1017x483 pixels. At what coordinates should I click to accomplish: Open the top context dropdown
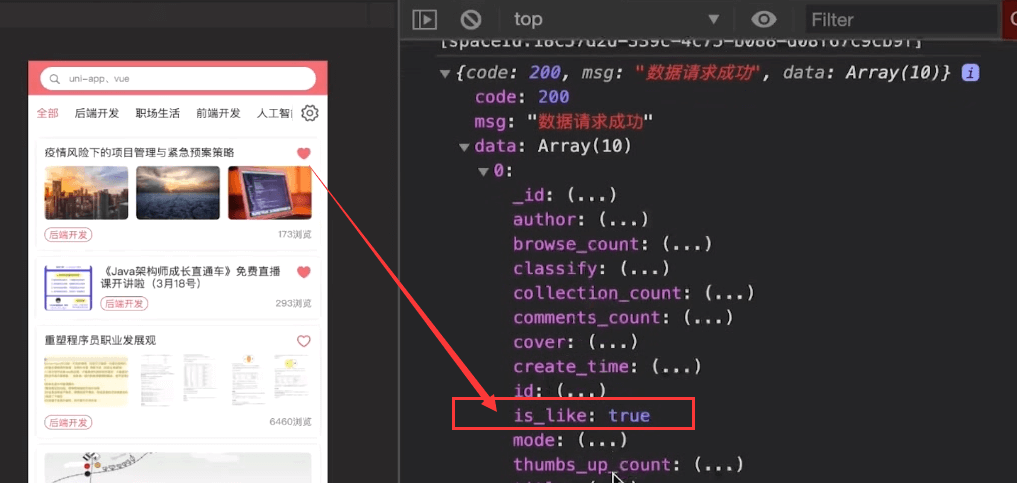pos(616,19)
